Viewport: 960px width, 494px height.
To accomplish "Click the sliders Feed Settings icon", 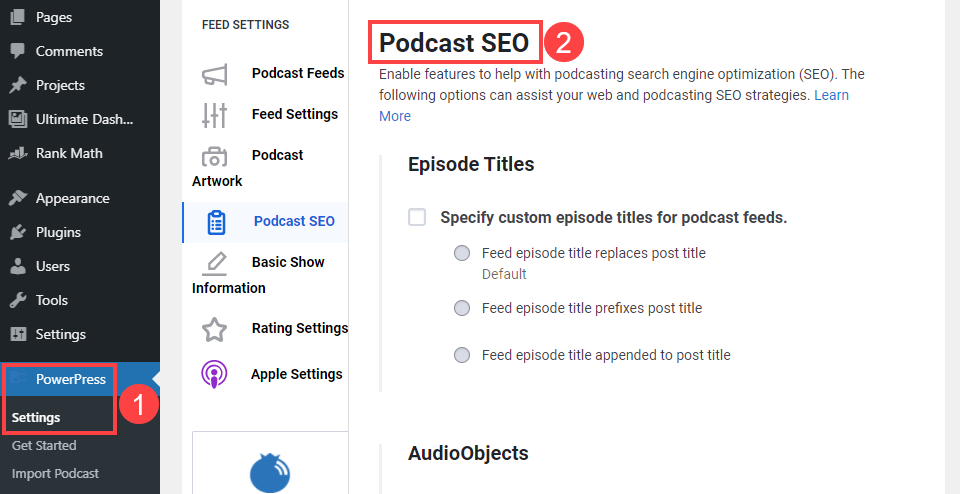I will pos(215,115).
